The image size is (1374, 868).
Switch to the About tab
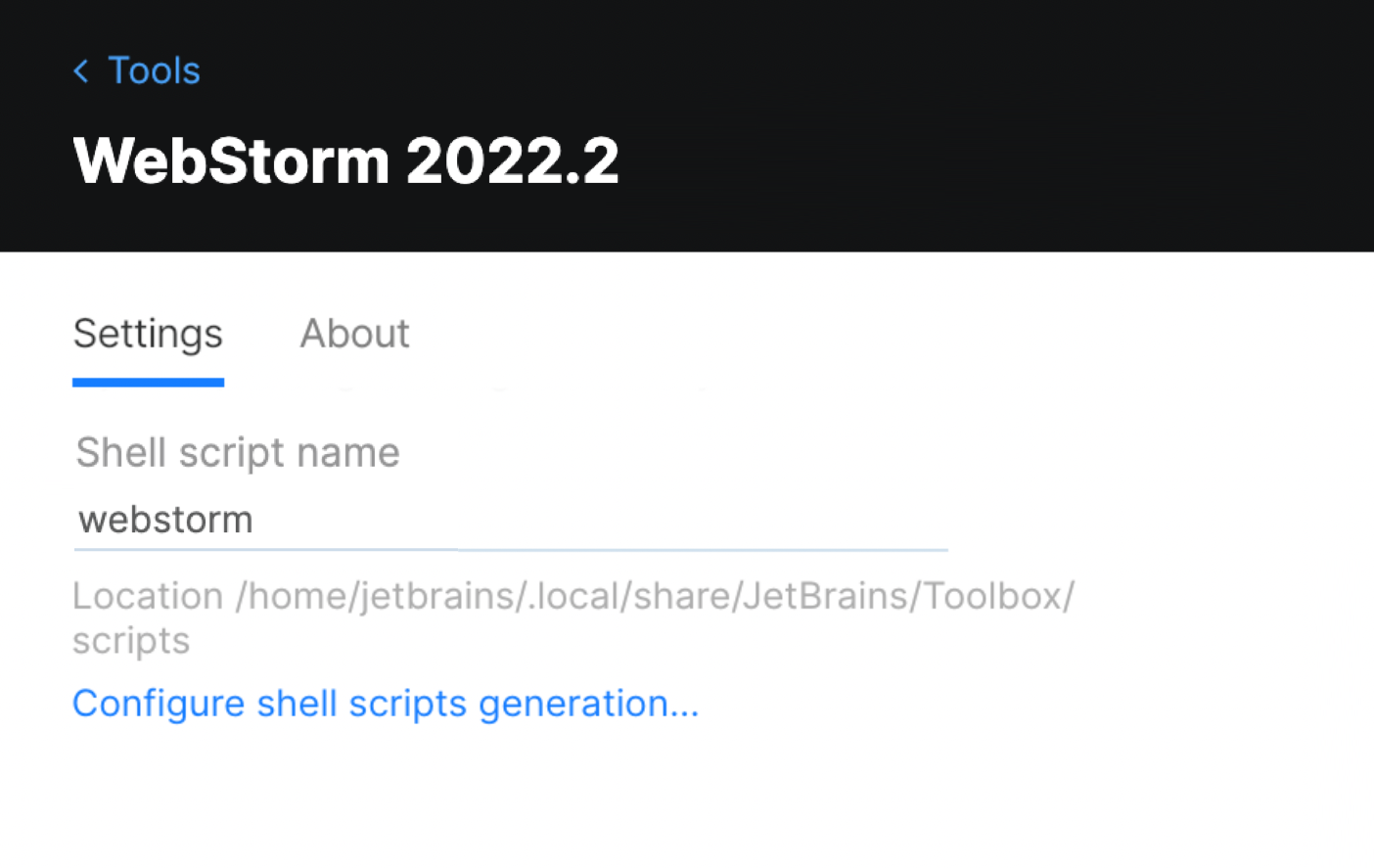[x=354, y=334]
